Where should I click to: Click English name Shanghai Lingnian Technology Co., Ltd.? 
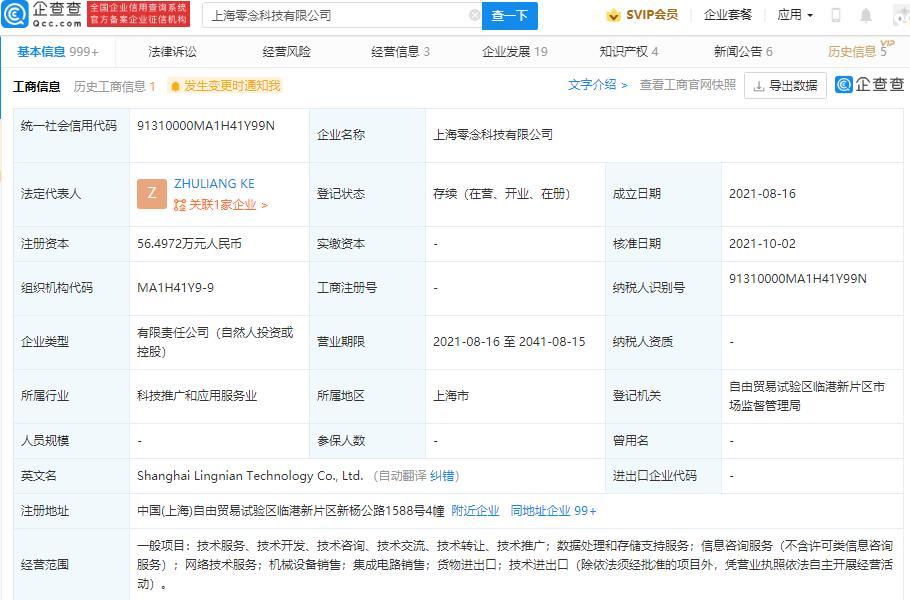tap(250, 476)
